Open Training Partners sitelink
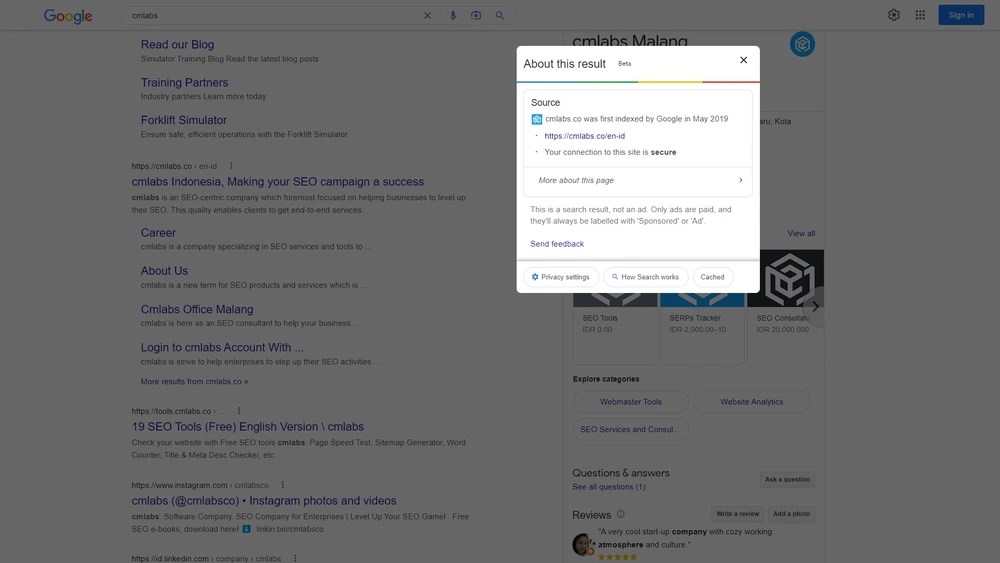Viewport: 1000px width, 563px height. click(184, 82)
